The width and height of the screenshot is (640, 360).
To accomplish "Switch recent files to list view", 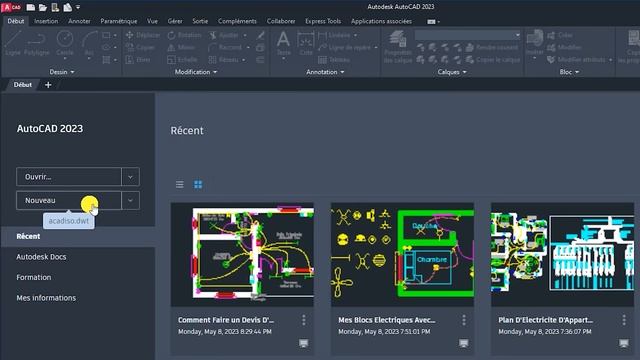I will [x=180, y=184].
